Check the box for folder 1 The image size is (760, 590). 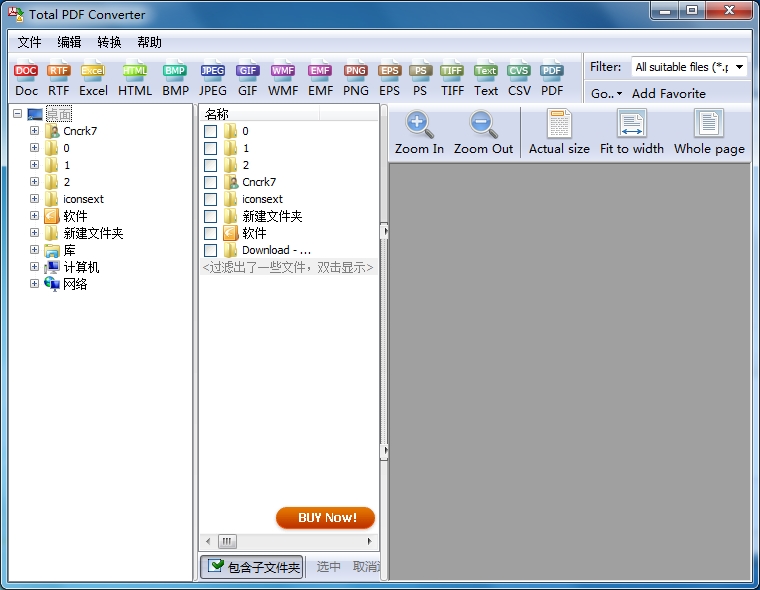point(210,148)
